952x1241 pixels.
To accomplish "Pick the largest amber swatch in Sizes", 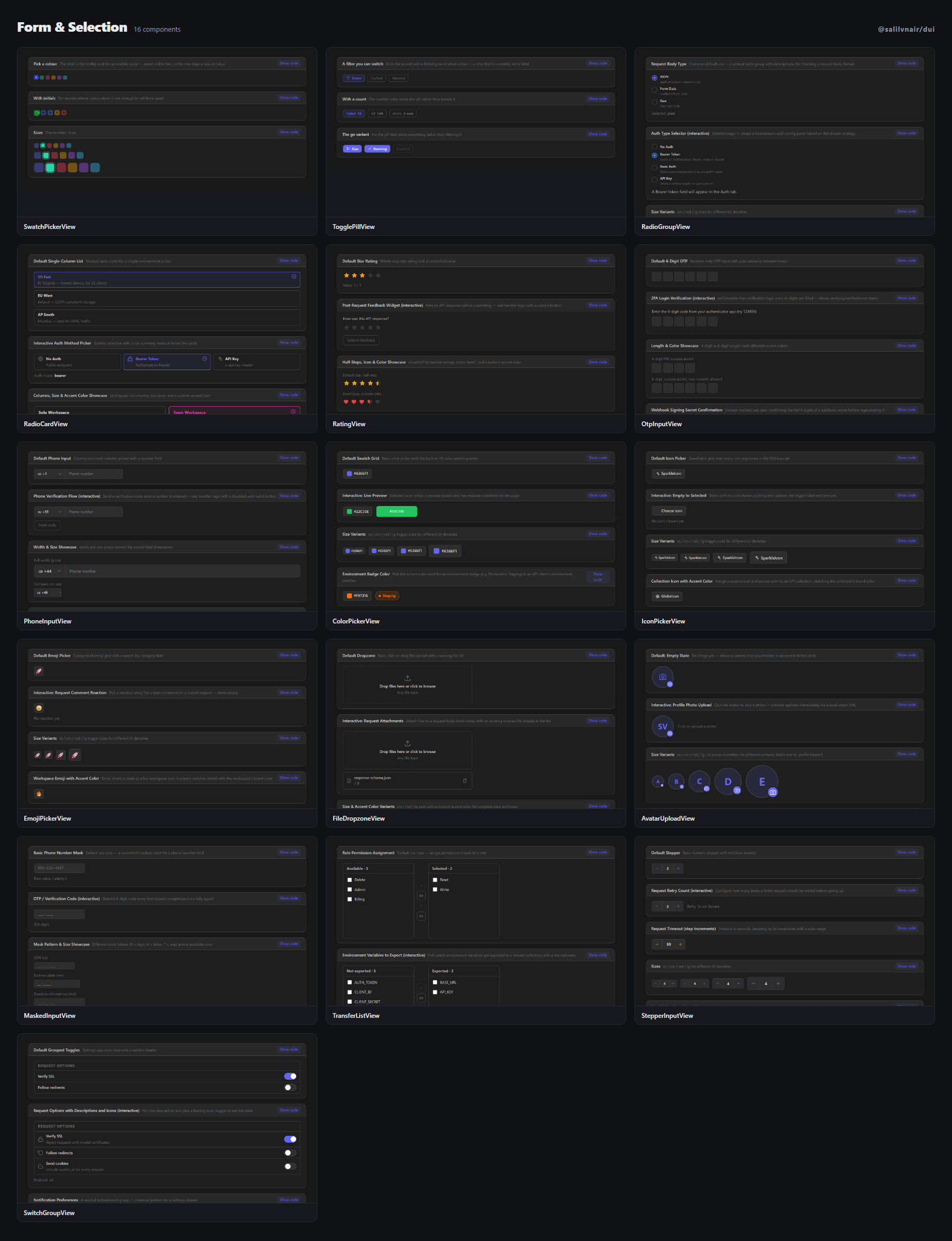I will tap(72, 168).
